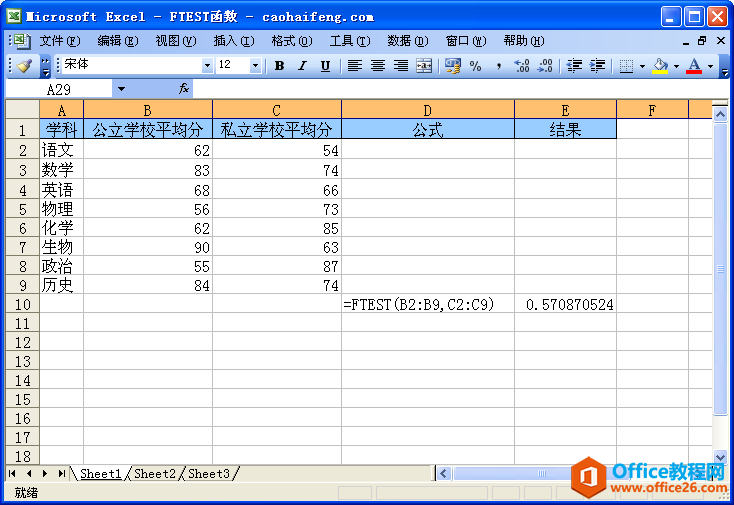
Task: Increase decimal places
Action: pyautogui.click(x=521, y=66)
